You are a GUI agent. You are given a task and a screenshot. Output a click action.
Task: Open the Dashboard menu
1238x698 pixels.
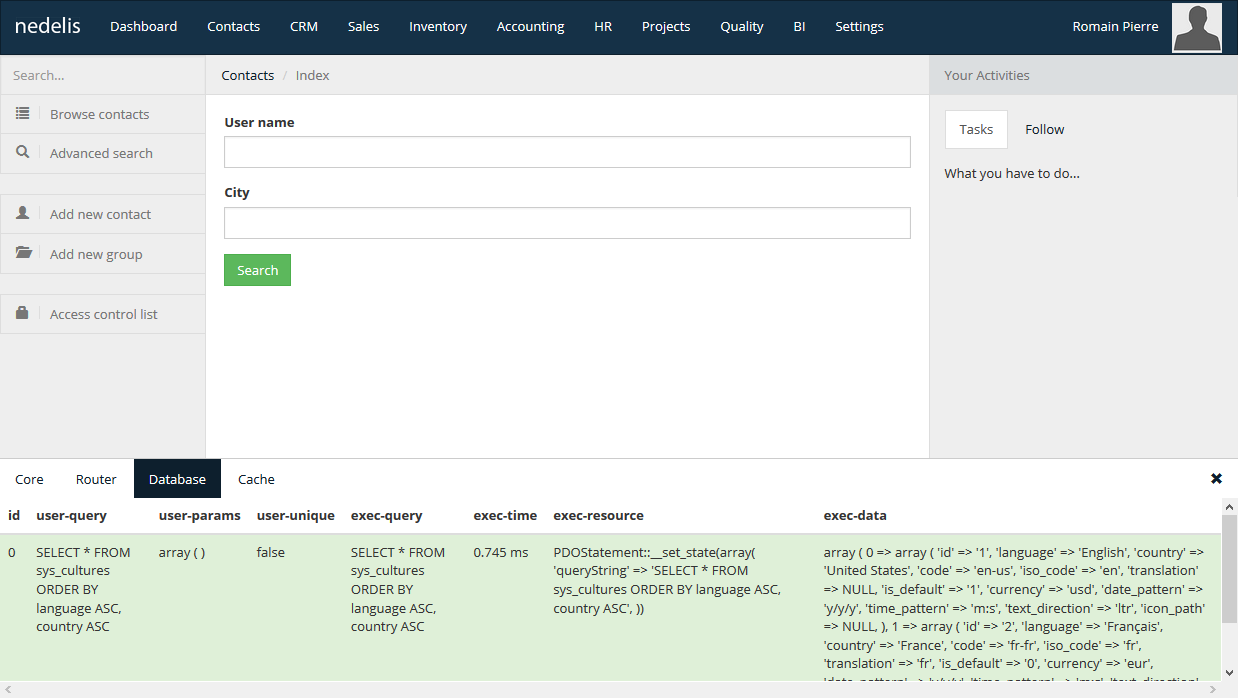(x=143, y=27)
